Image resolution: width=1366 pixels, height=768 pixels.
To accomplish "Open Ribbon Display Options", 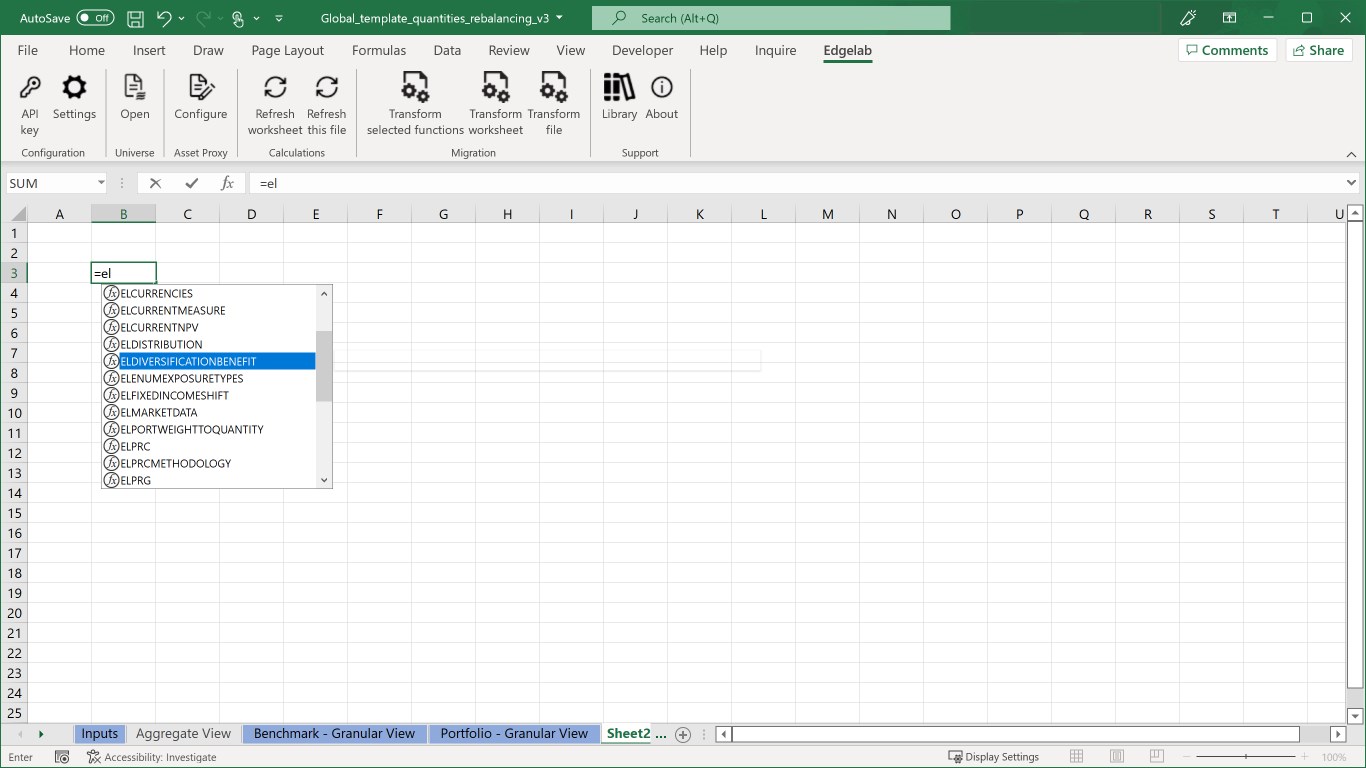I will pos(1230,18).
